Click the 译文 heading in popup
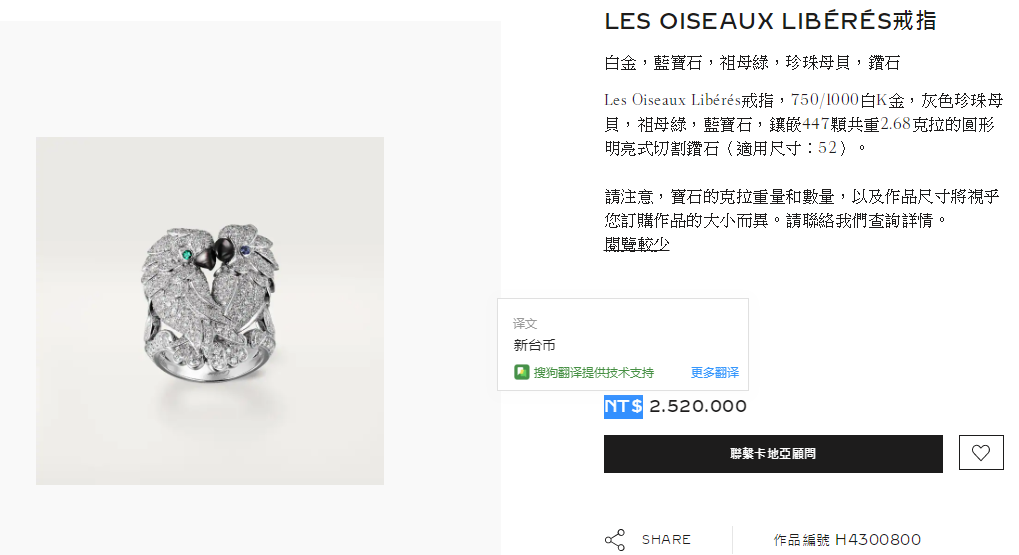The height and width of the screenshot is (555, 1019). (x=524, y=323)
